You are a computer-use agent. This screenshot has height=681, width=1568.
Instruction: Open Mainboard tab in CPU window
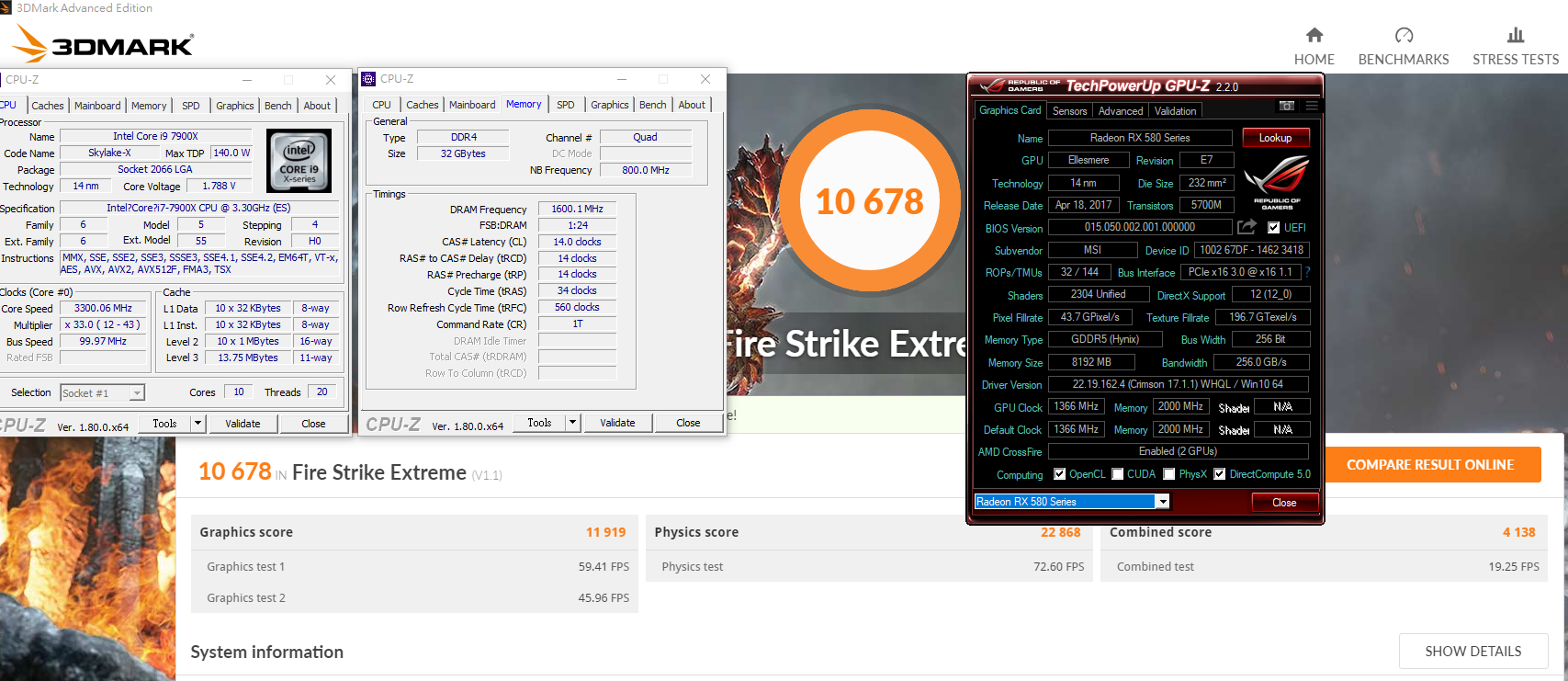pos(97,106)
